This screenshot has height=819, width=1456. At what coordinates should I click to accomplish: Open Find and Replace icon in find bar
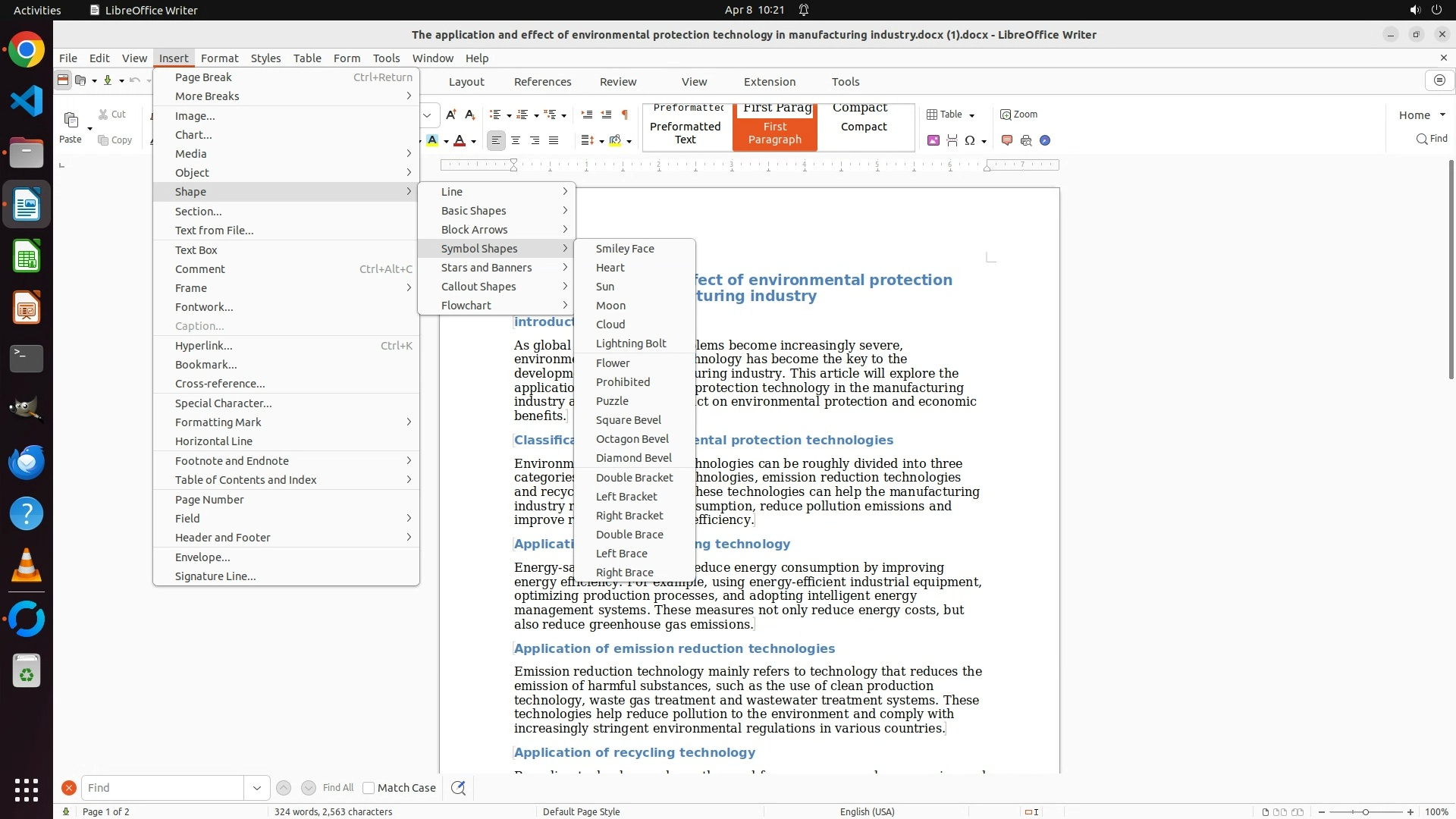(458, 788)
